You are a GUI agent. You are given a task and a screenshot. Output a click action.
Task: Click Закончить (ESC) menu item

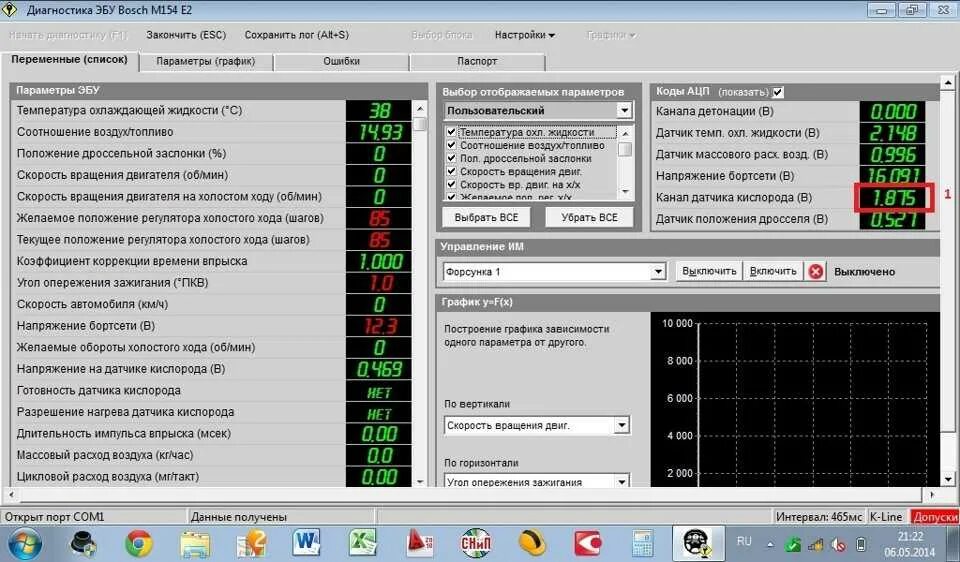tap(186, 35)
